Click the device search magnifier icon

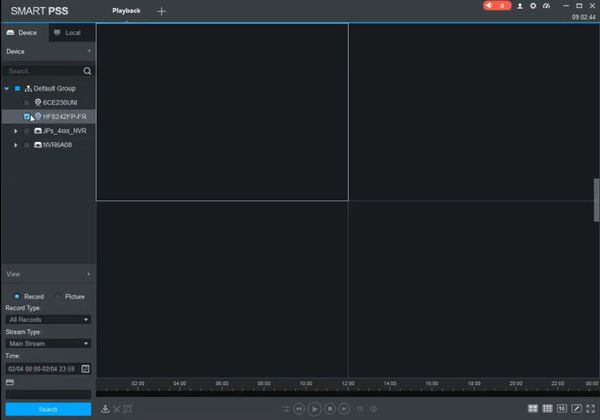(87, 71)
